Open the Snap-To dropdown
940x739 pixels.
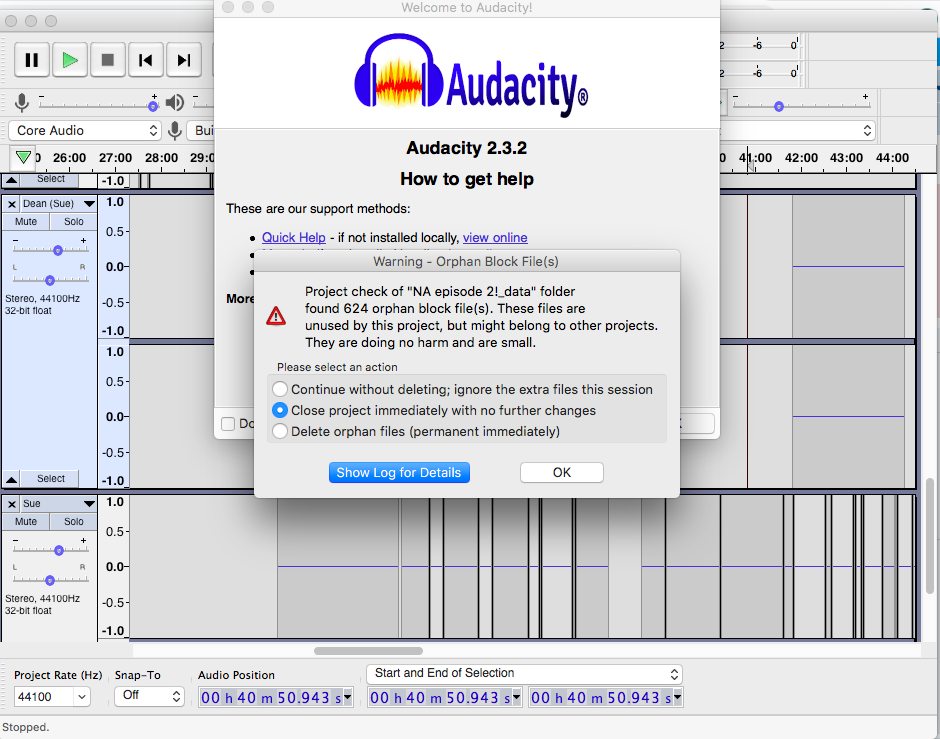149,696
